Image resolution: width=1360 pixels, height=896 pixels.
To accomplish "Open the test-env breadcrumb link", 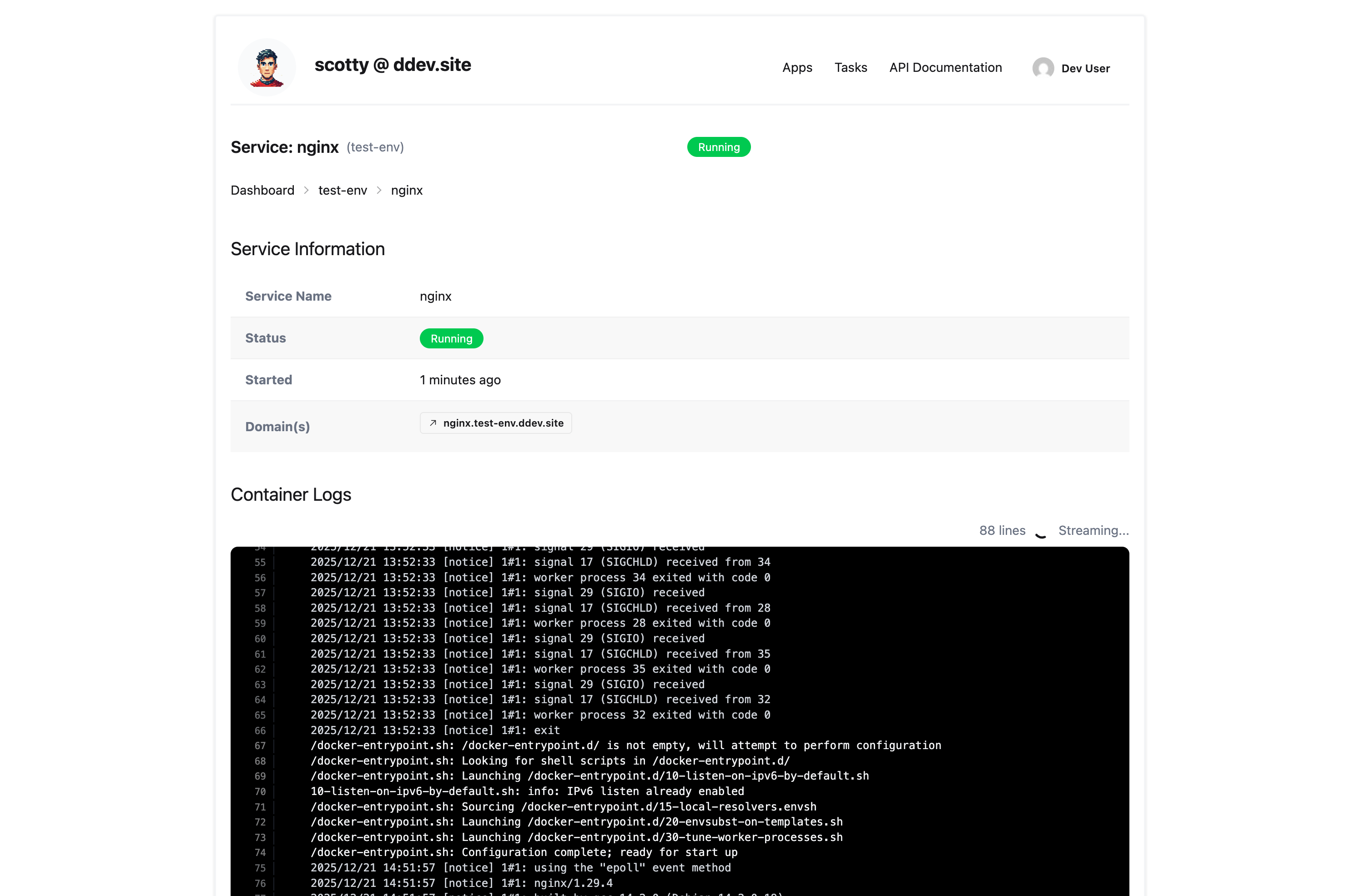I will click(x=343, y=190).
